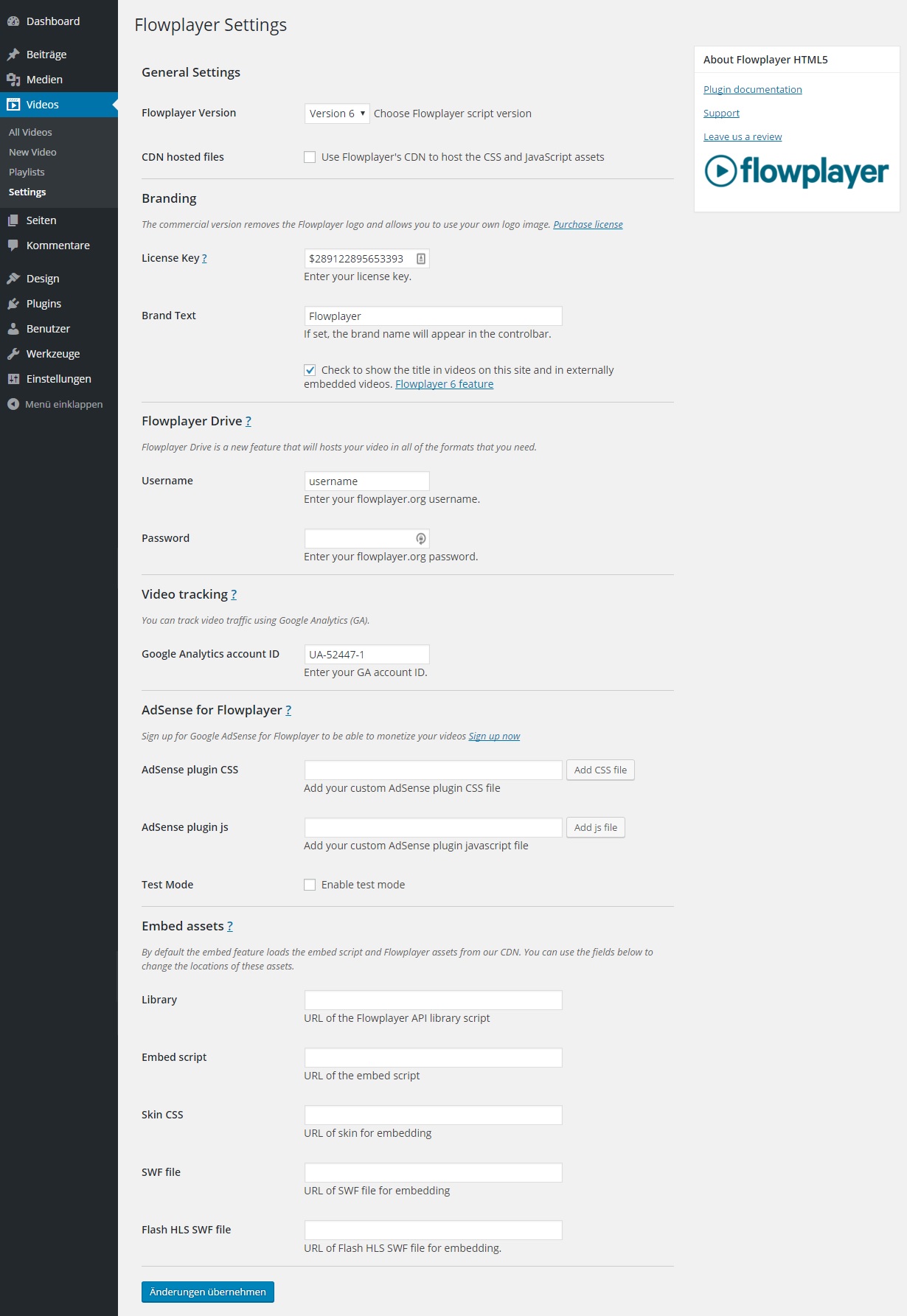Tick the Enable test mode checkbox

pyautogui.click(x=310, y=885)
